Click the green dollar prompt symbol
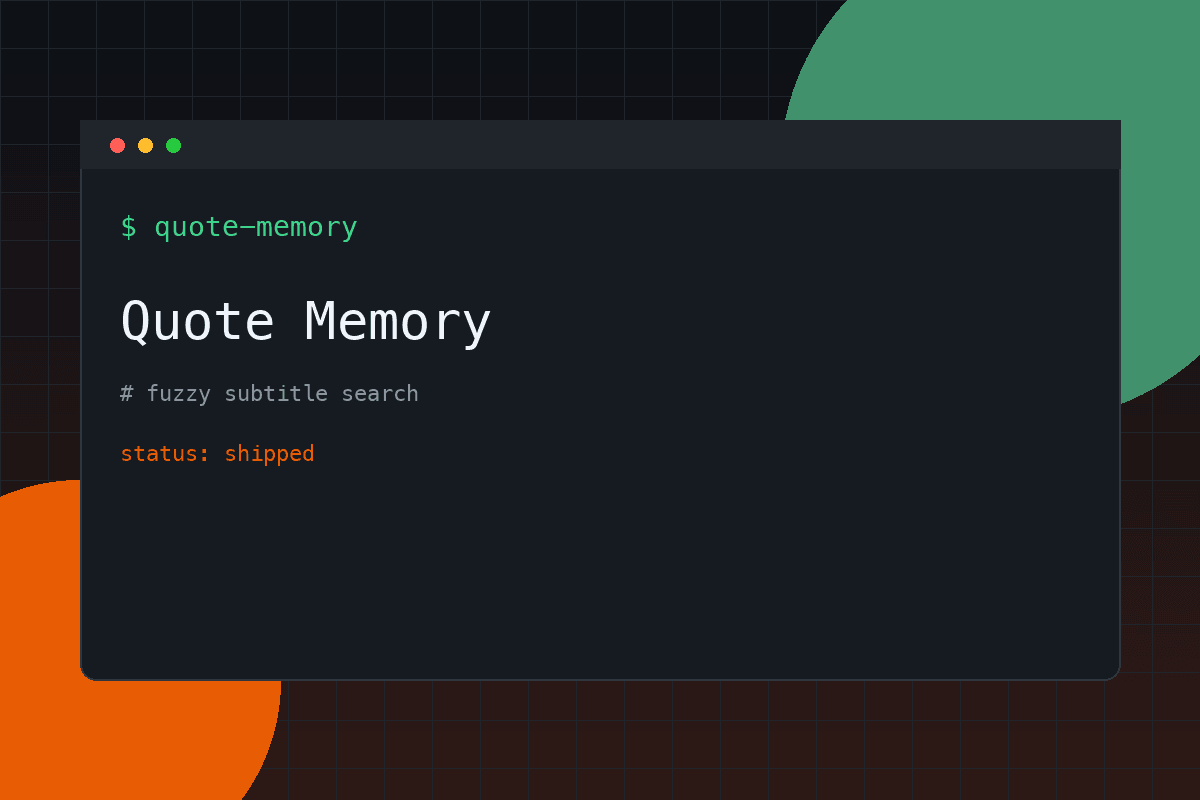 [128, 227]
